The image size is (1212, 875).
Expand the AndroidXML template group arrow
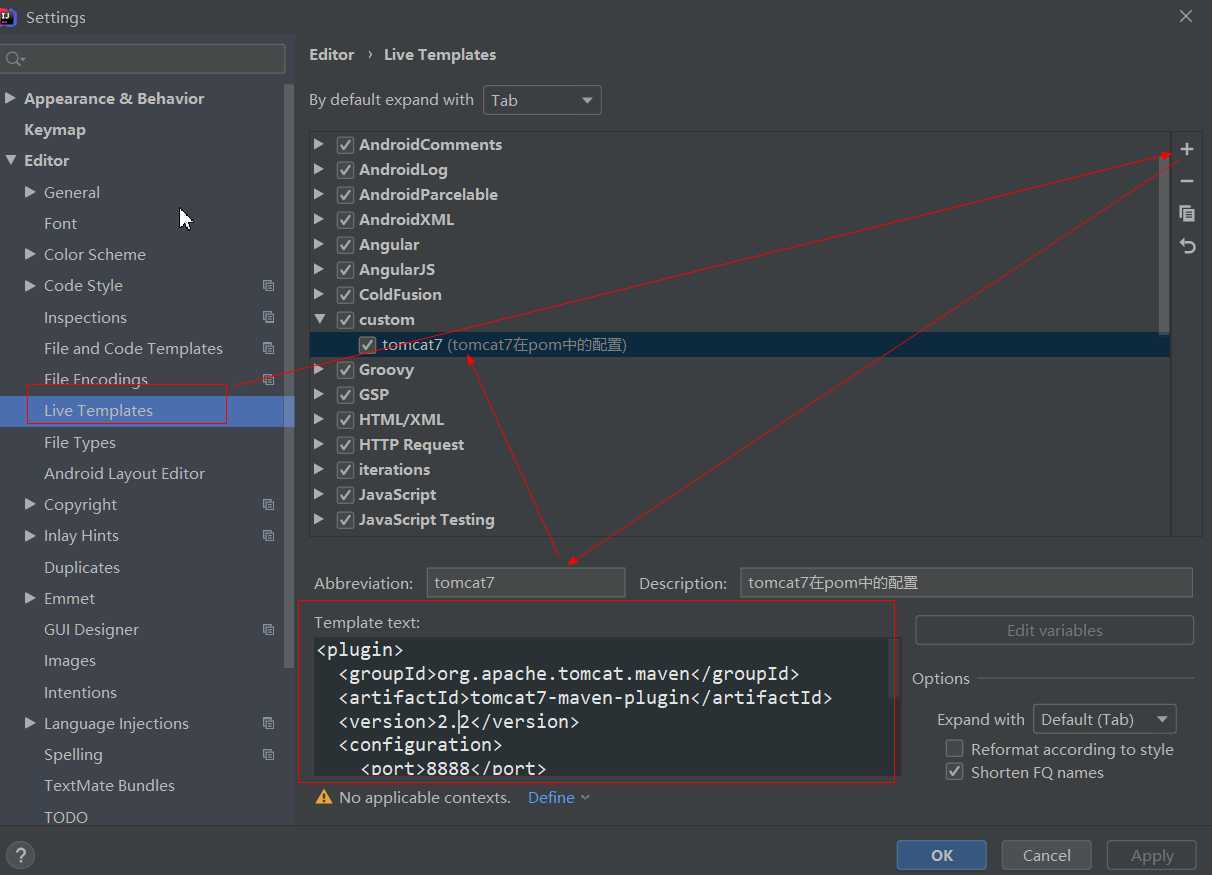(x=319, y=220)
